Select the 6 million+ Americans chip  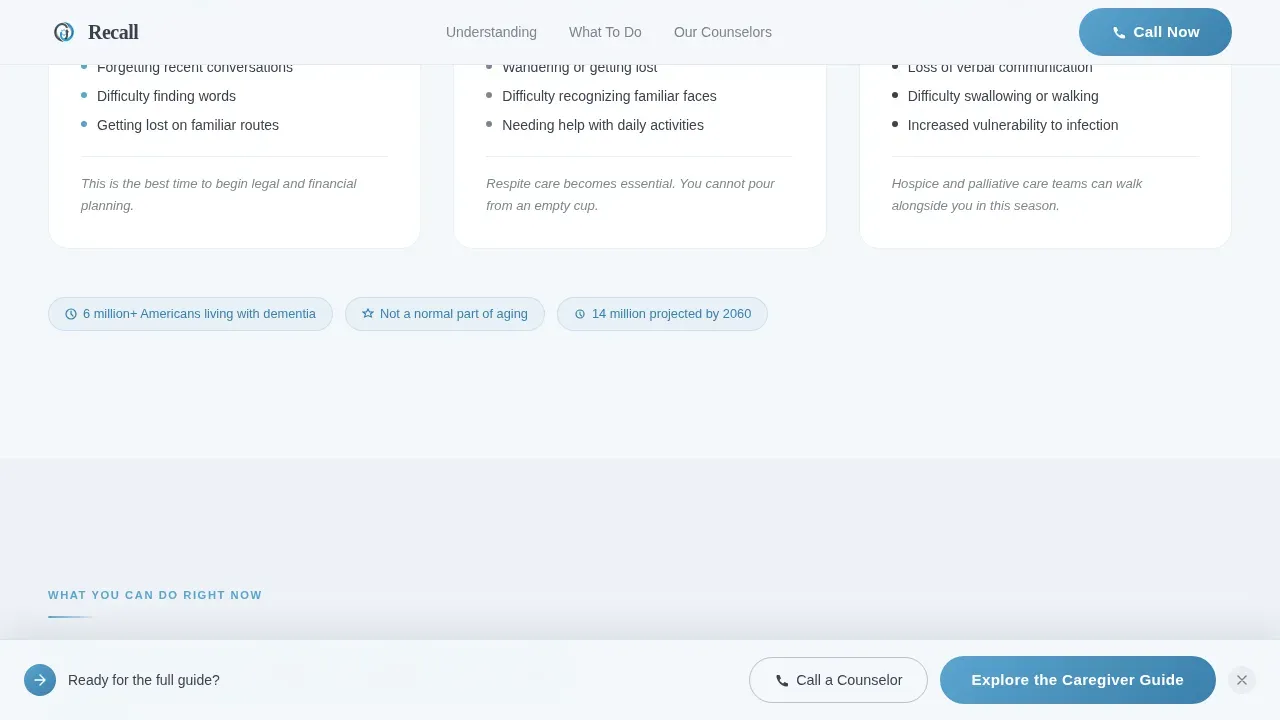(x=190, y=314)
